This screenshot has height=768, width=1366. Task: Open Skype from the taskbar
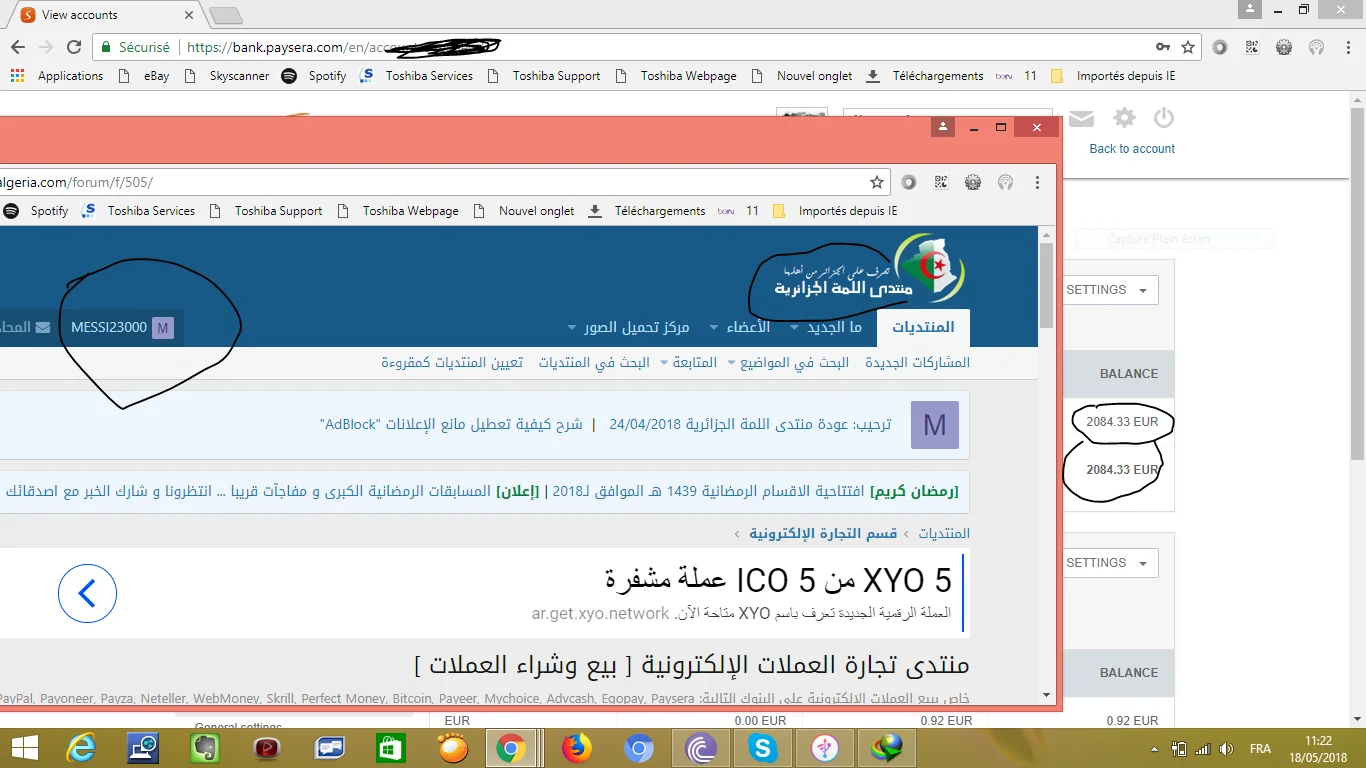pyautogui.click(x=762, y=748)
